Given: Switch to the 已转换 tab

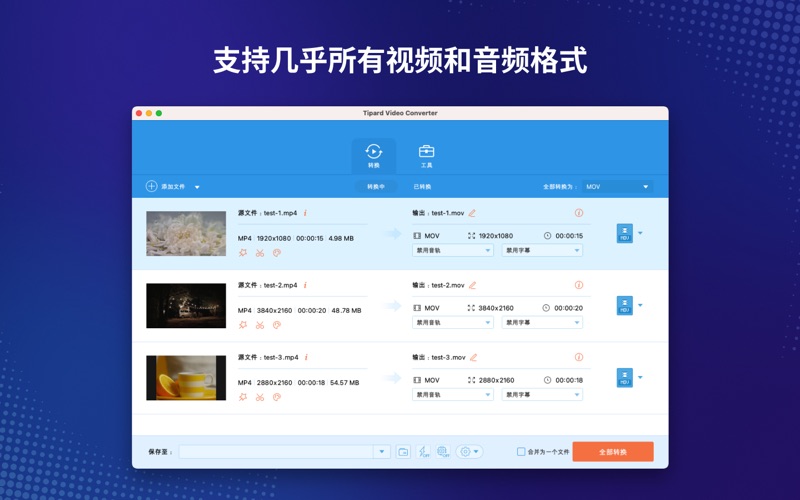Looking at the screenshot, I should click(x=422, y=187).
